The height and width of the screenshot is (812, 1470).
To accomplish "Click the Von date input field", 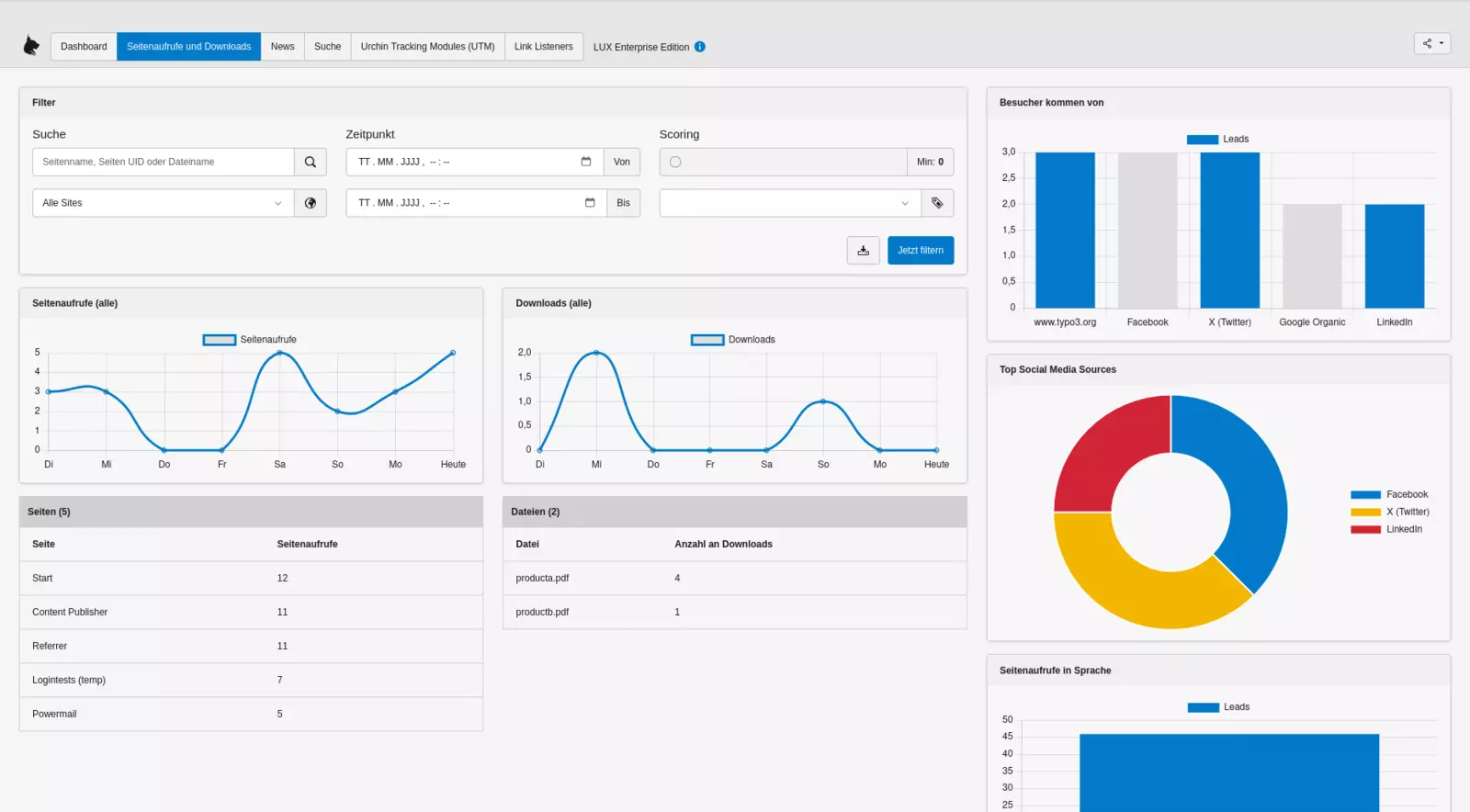I will click(x=475, y=162).
